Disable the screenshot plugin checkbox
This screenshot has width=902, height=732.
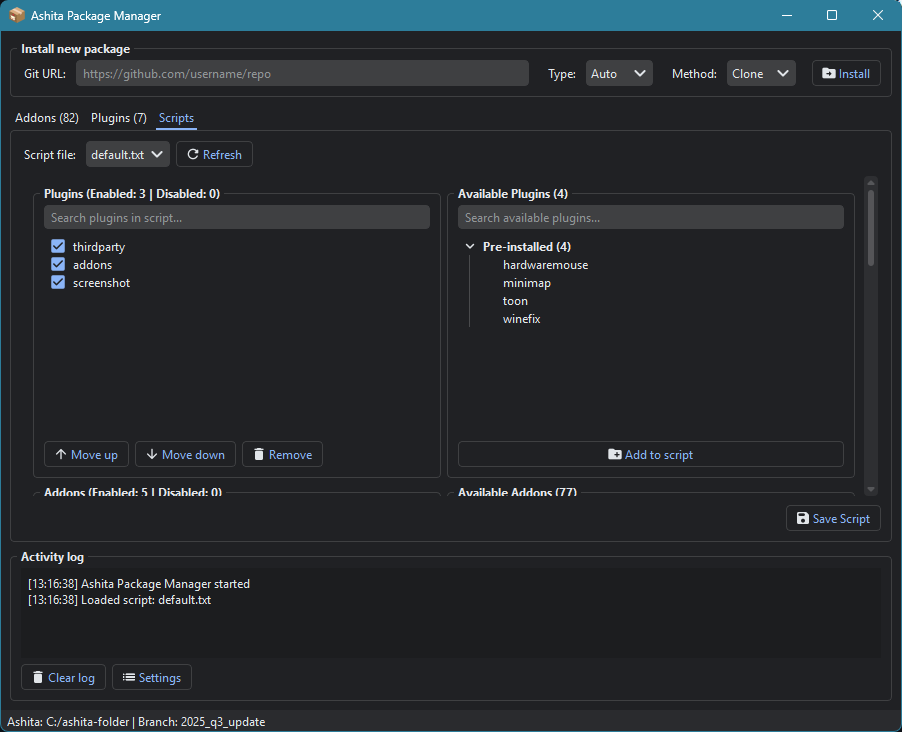(x=58, y=283)
